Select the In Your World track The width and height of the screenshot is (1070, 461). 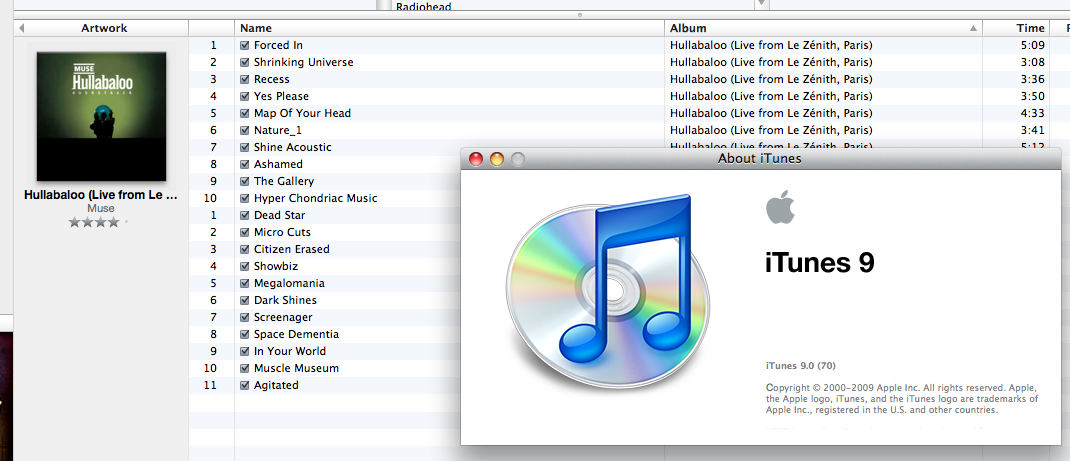(290, 351)
